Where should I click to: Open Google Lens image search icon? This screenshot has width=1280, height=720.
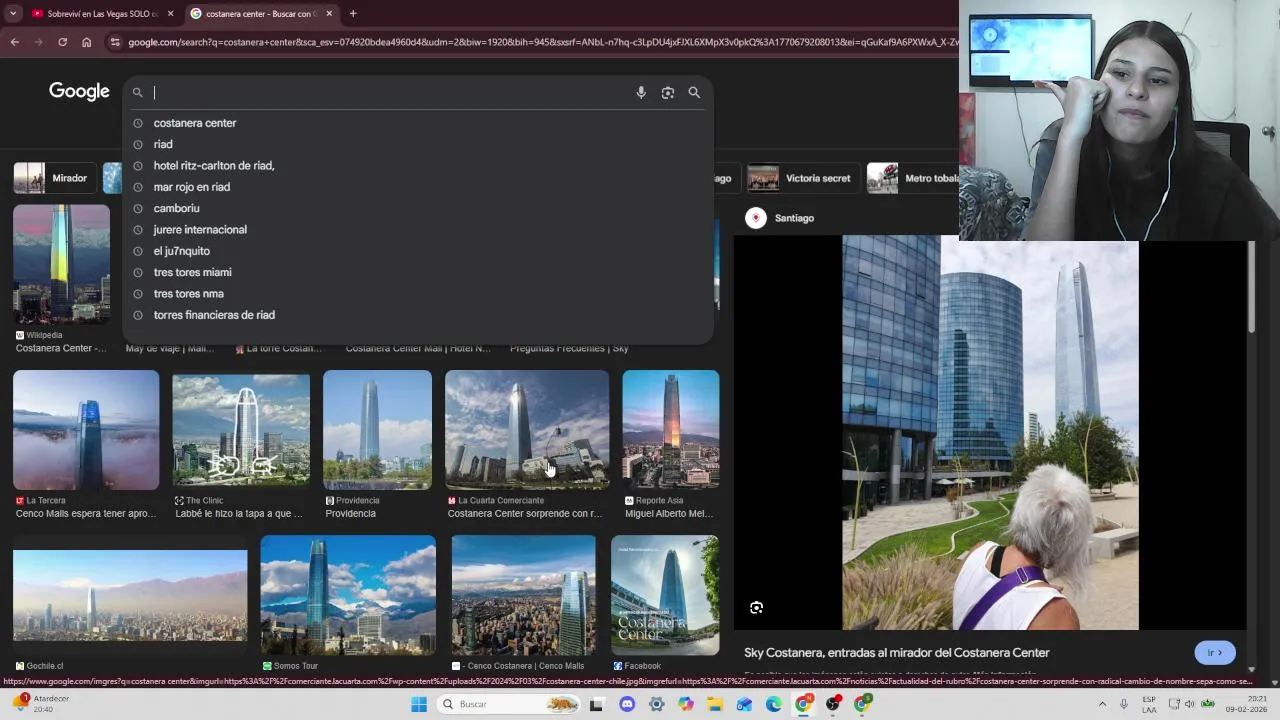[668, 92]
